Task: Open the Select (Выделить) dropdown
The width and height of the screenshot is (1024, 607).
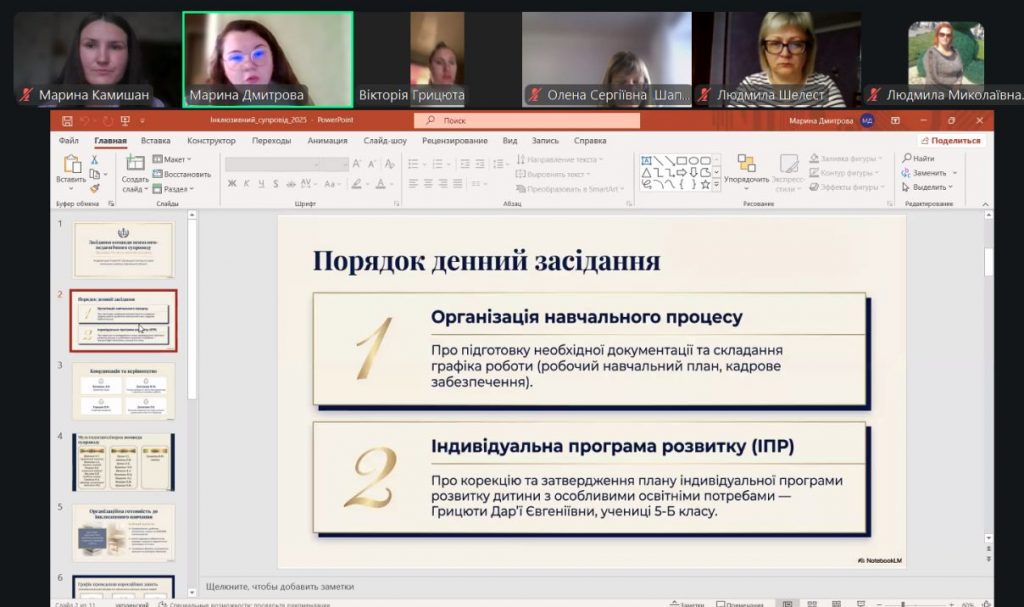Action: coord(929,187)
